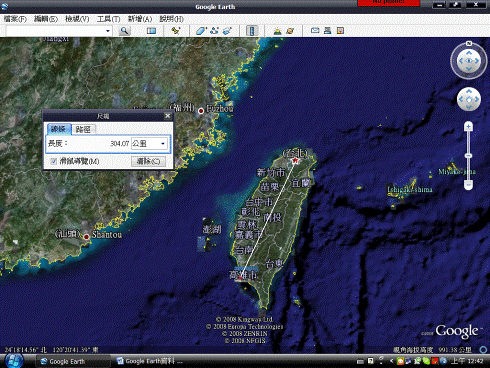Click the Ishigaki-shima island label
490x368 pixels.
(410, 189)
